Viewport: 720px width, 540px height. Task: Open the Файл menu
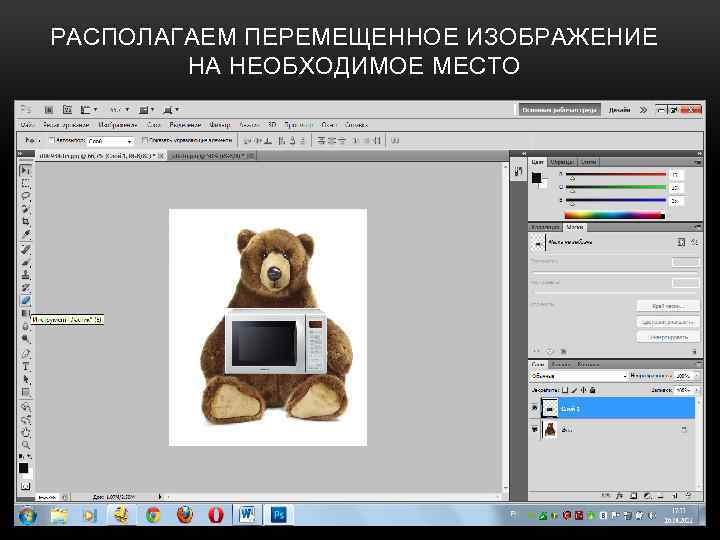[x=28, y=124]
